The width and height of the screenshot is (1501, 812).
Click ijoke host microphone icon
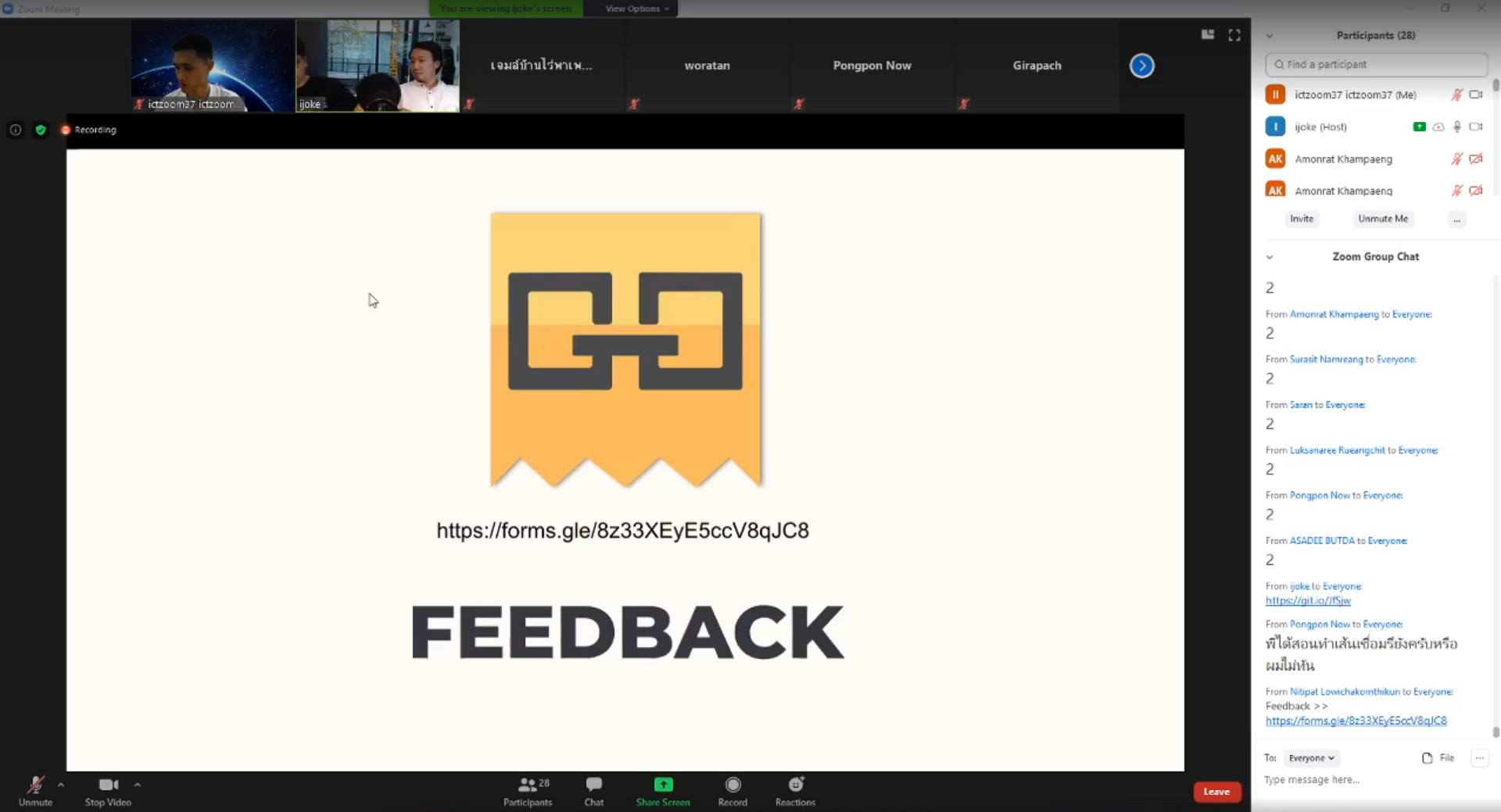[x=1457, y=127]
